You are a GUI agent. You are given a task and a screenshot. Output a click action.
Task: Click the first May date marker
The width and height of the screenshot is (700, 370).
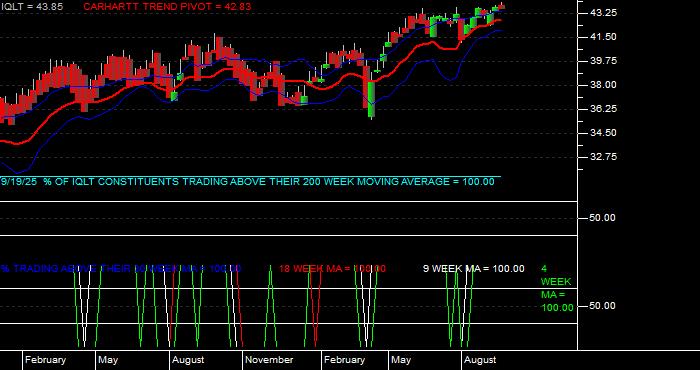click(x=108, y=360)
